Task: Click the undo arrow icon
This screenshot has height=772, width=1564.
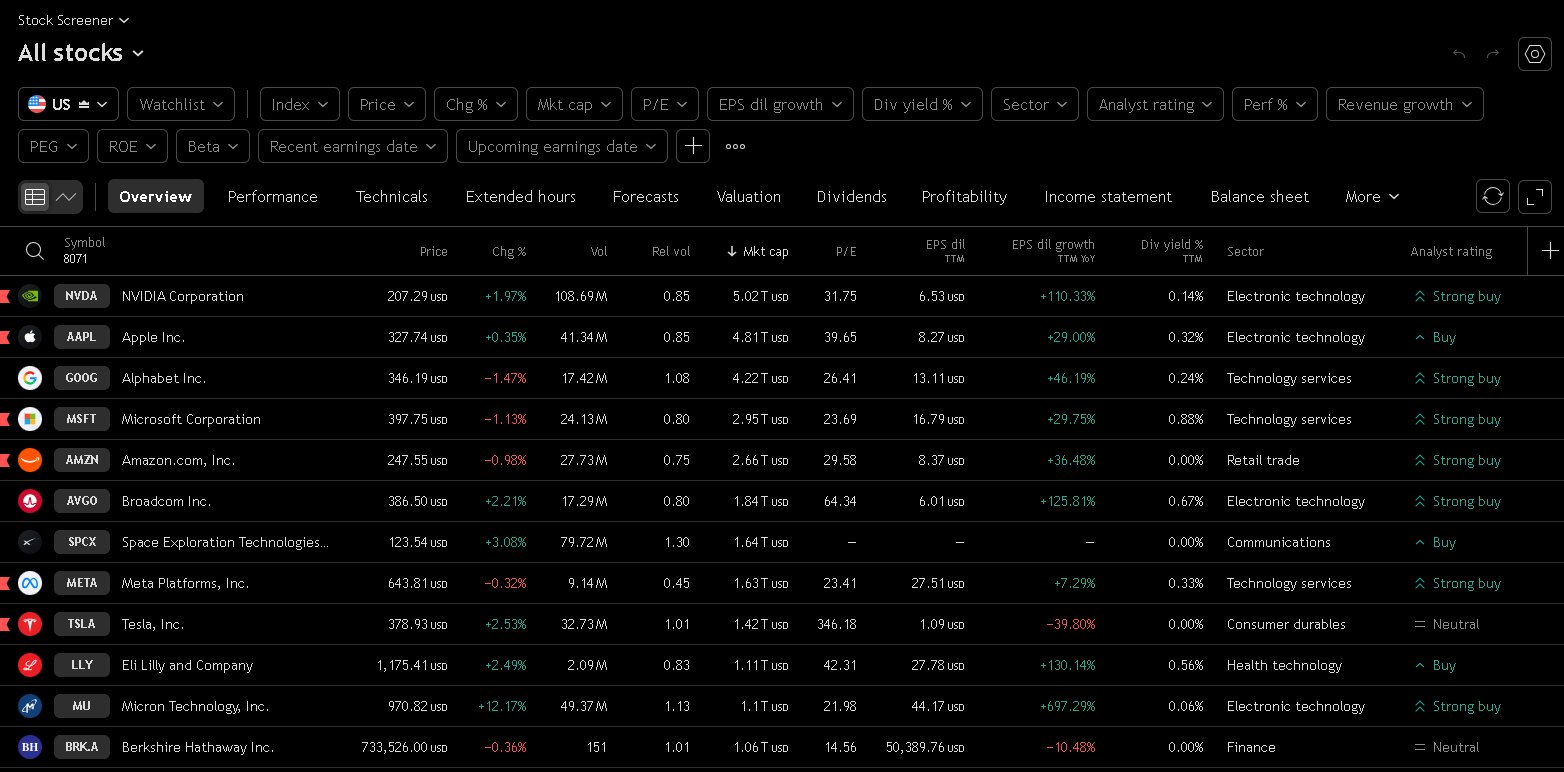Action: click(x=1459, y=54)
